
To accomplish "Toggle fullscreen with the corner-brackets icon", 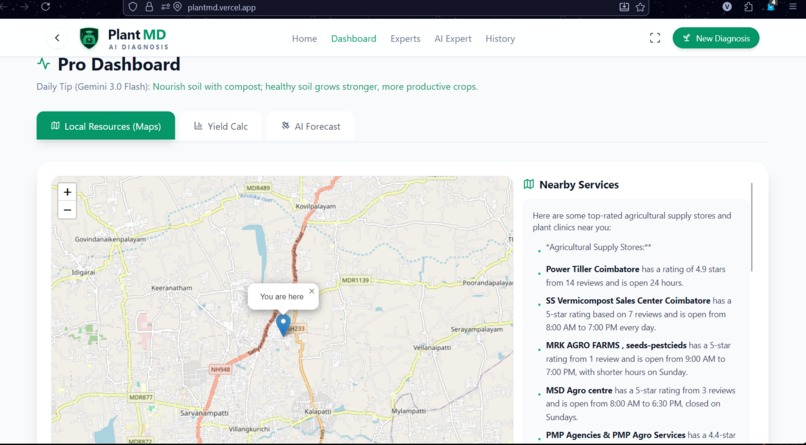I will [655, 38].
